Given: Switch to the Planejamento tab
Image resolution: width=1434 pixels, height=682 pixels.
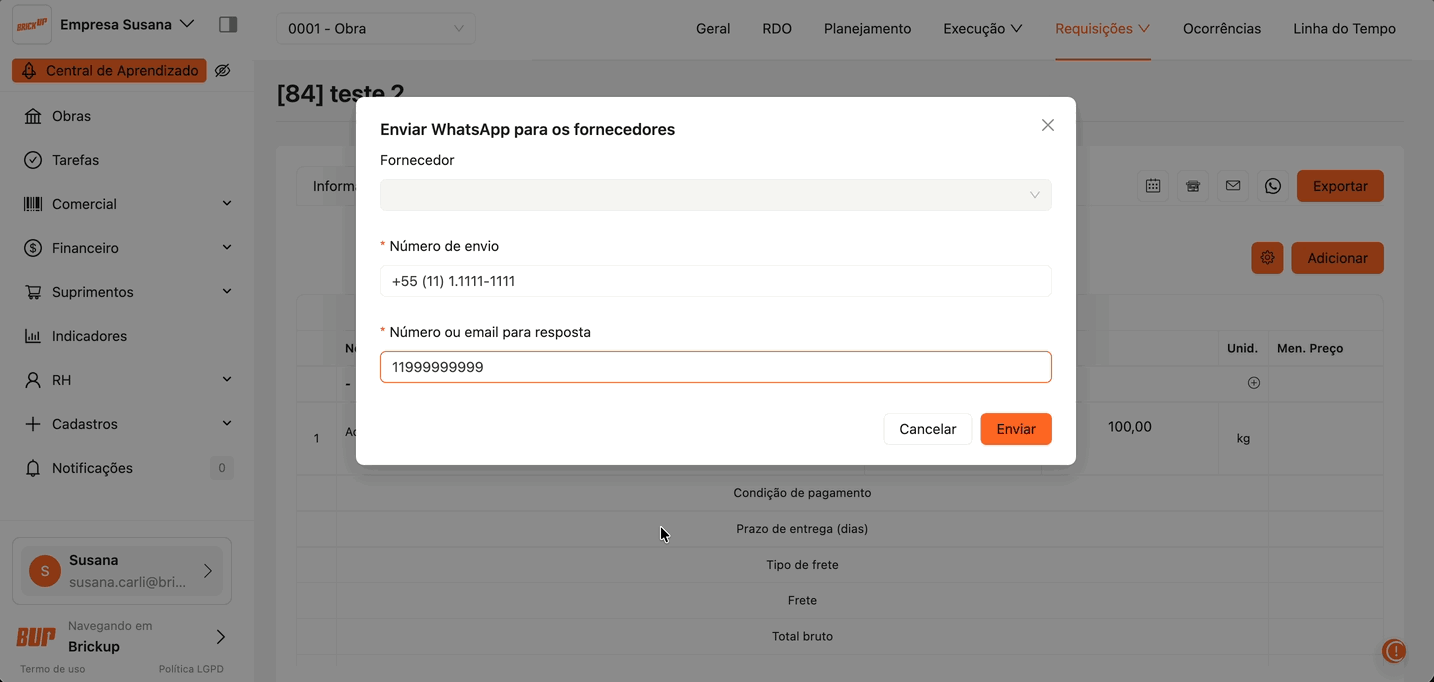Looking at the screenshot, I should tap(867, 29).
